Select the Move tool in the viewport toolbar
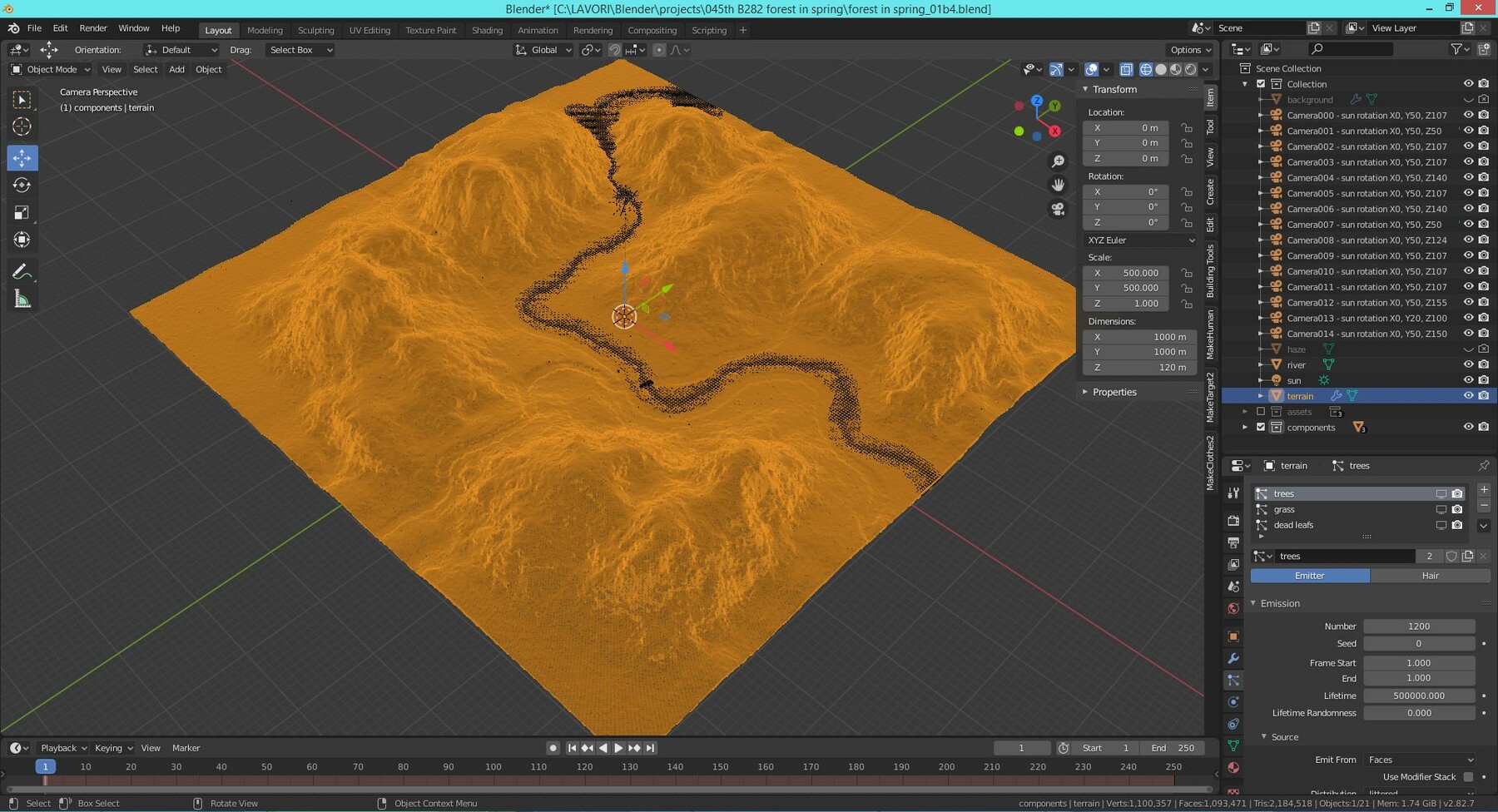 [x=22, y=157]
